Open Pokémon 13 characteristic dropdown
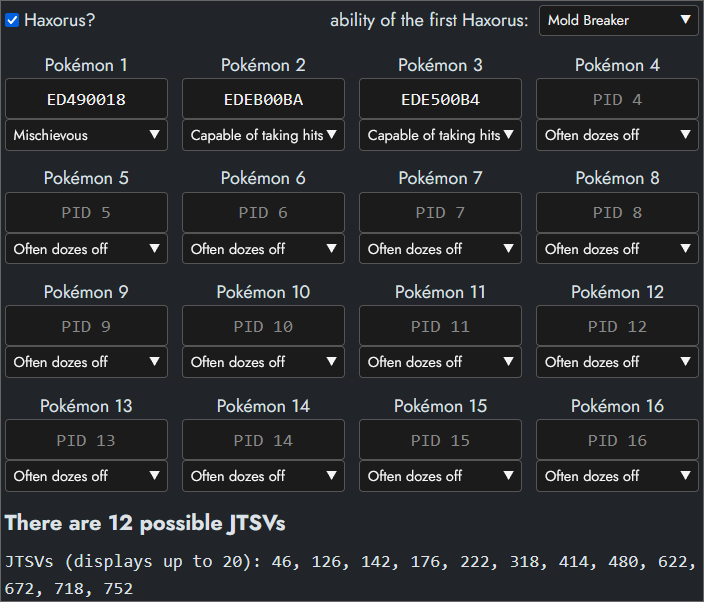704x602 pixels. [x=86, y=476]
